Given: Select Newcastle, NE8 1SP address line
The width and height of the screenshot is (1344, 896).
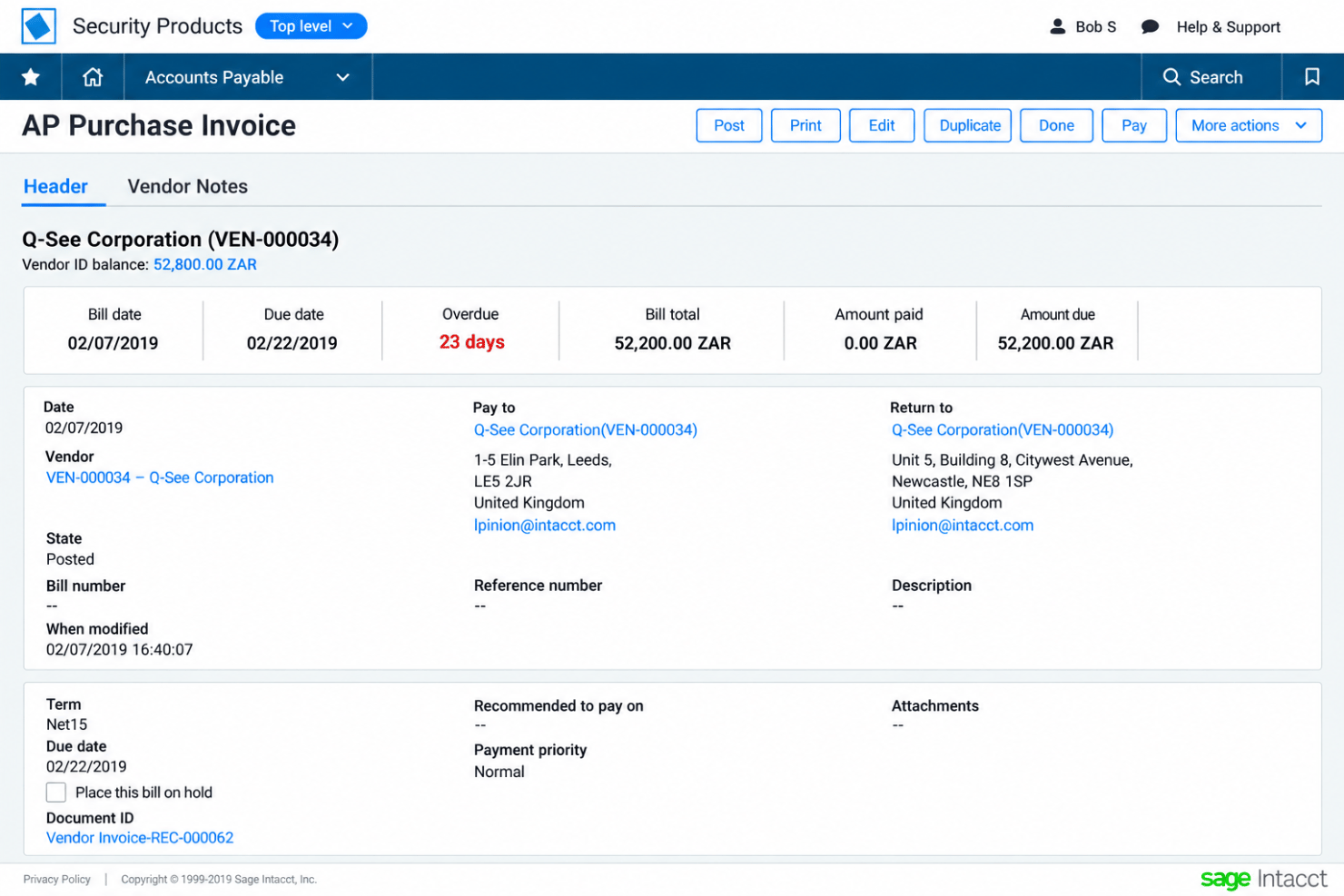Looking at the screenshot, I should [x=962, y=481].
